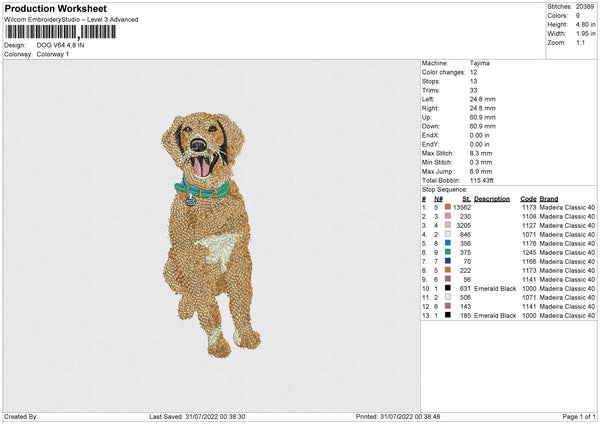Click the DOG V64 4,8 IN design name
This screenshot has width=600, height=424.
[62, 45]
